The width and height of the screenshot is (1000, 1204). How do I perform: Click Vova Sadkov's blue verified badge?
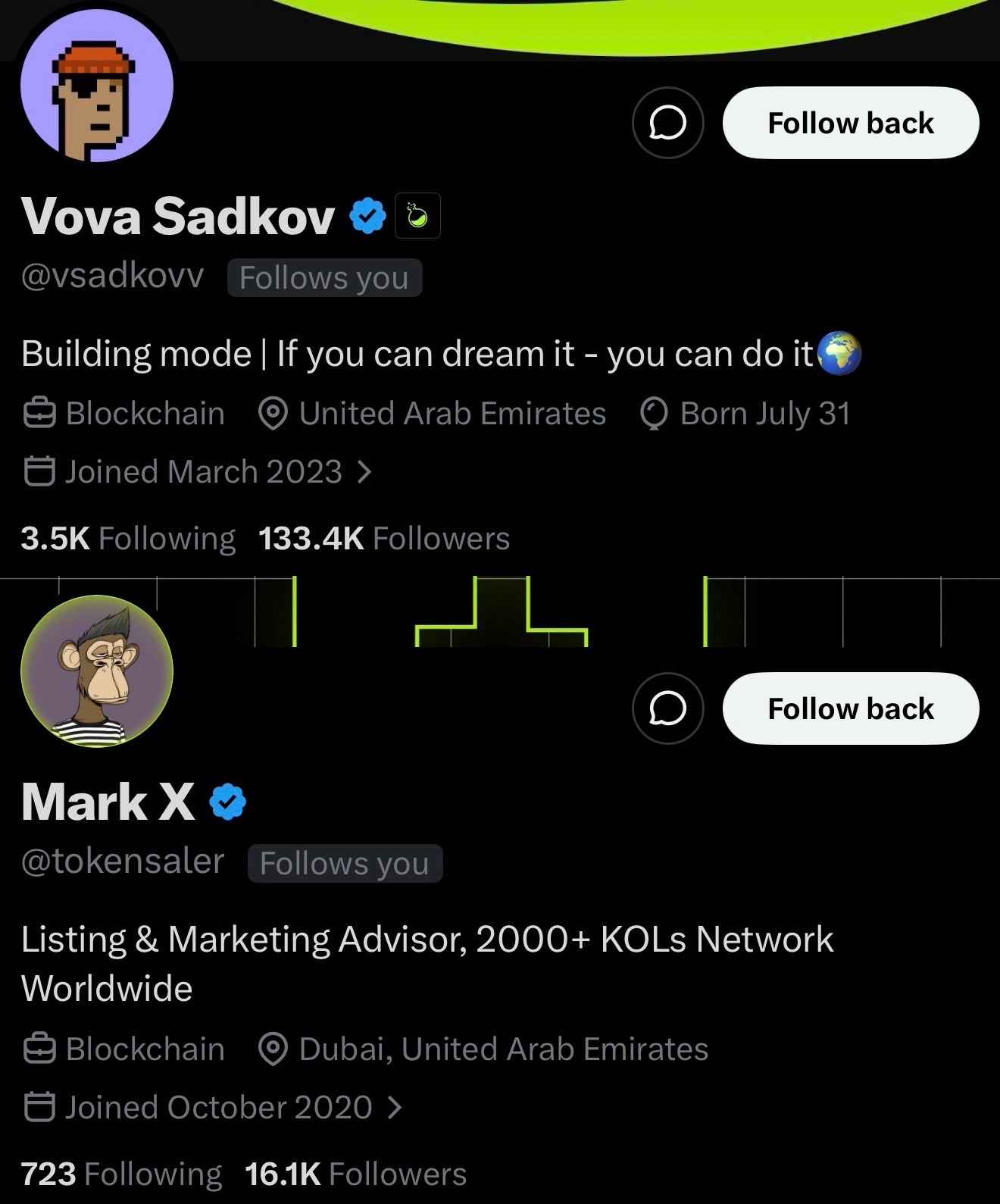tap(367, 217)
